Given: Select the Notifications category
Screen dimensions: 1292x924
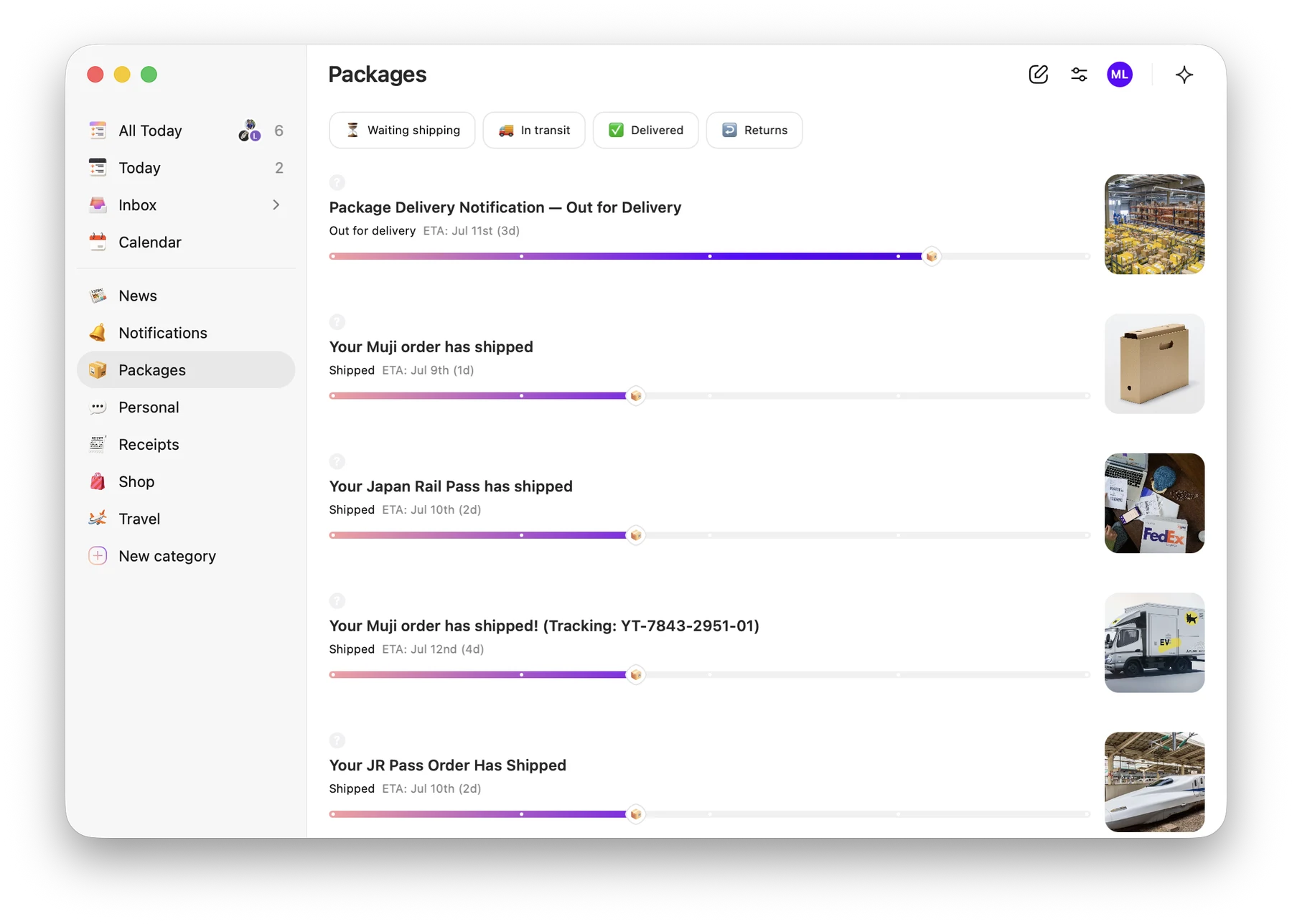Looking at the screenshot, I should pyautogui.click(x=186, y=333).
